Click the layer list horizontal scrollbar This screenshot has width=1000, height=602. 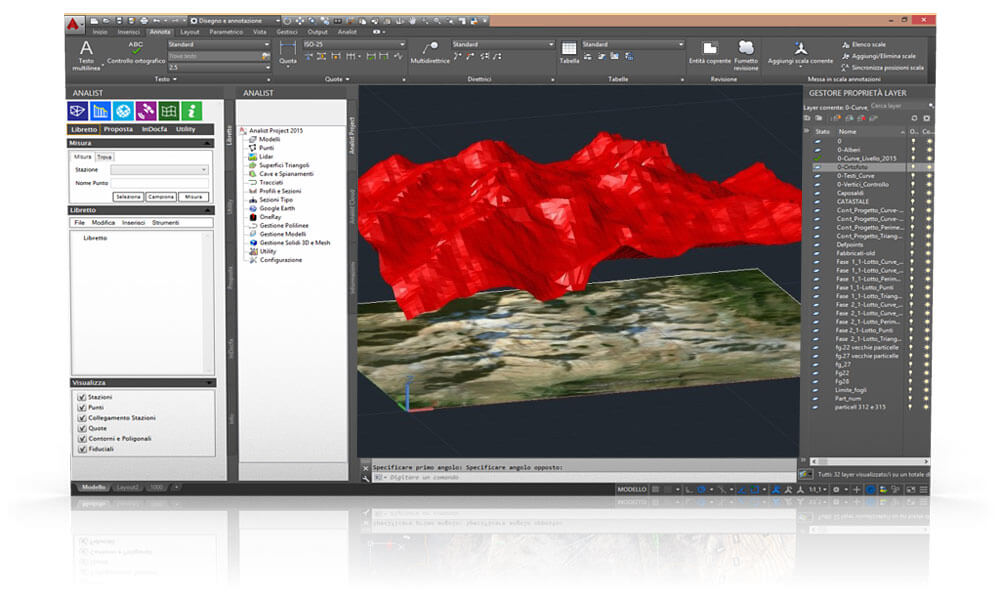pos(870,461)
